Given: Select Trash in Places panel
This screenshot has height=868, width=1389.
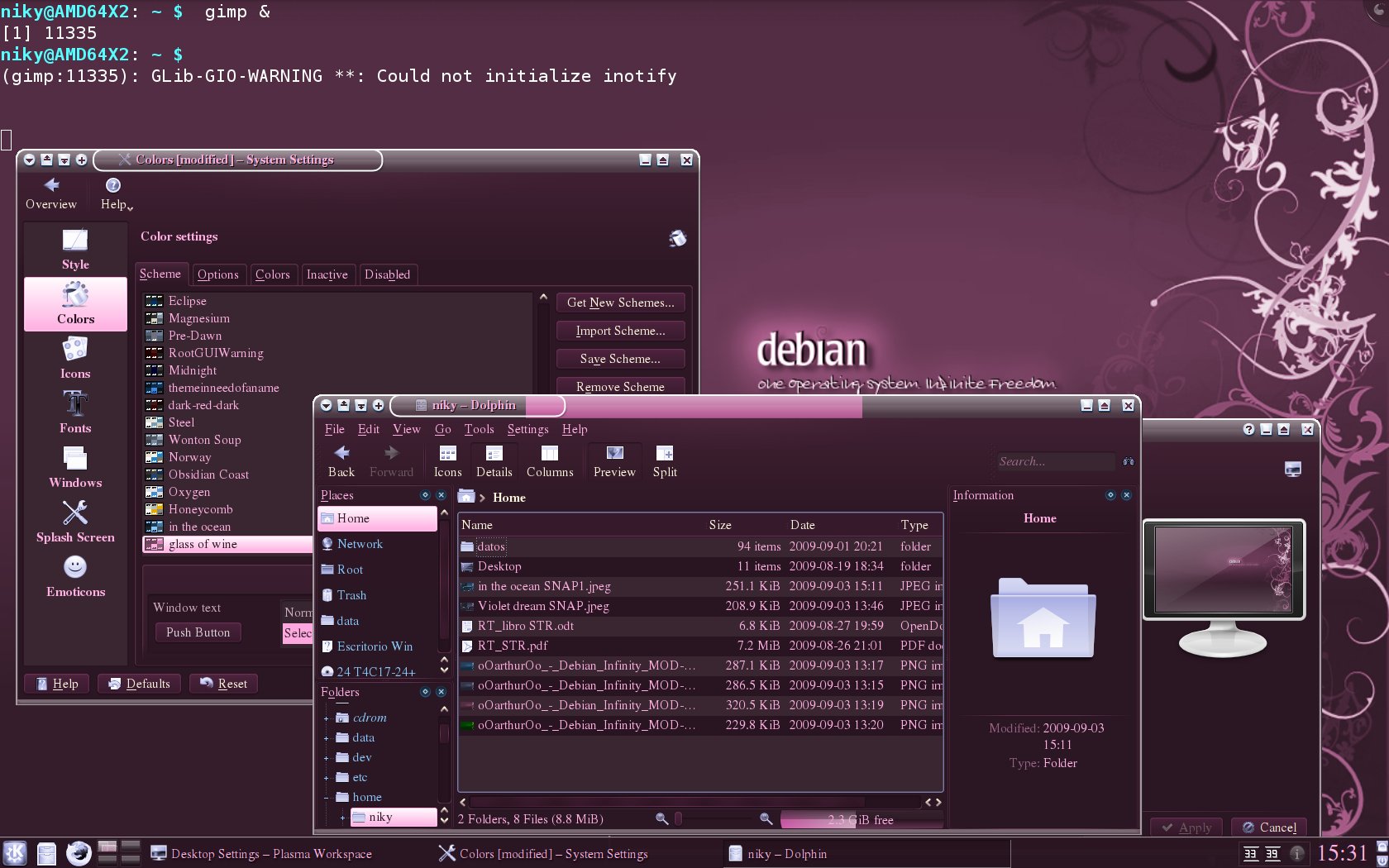Looking at the screenshot, I should (377, 595).
